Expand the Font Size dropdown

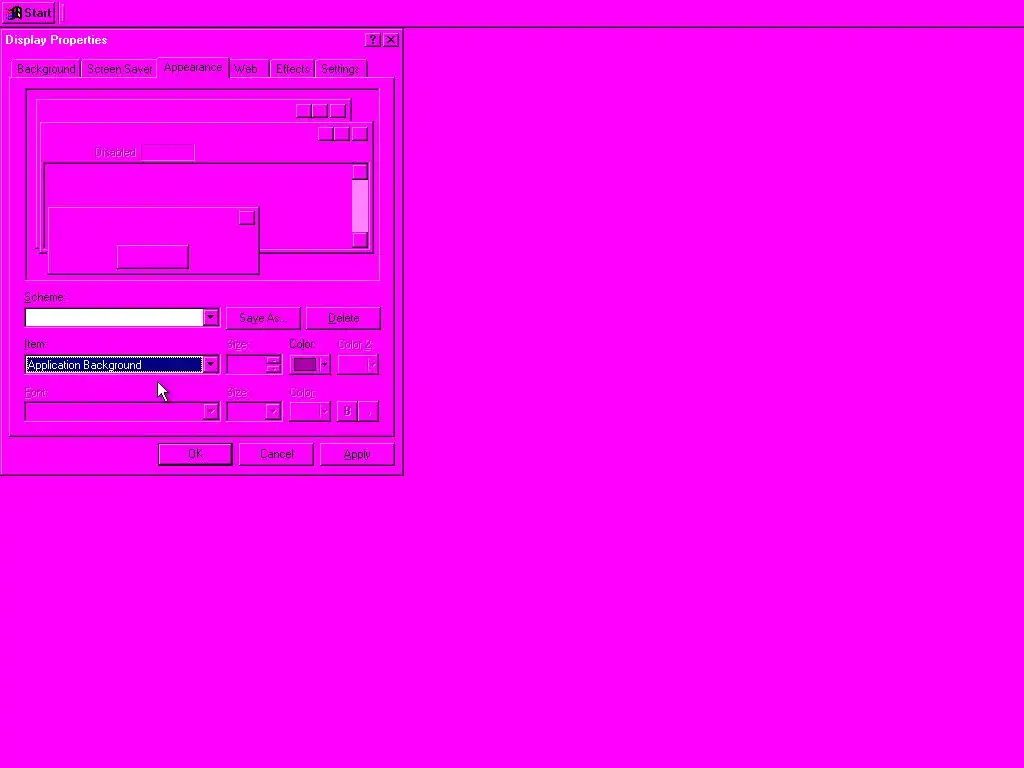(273, 411)
